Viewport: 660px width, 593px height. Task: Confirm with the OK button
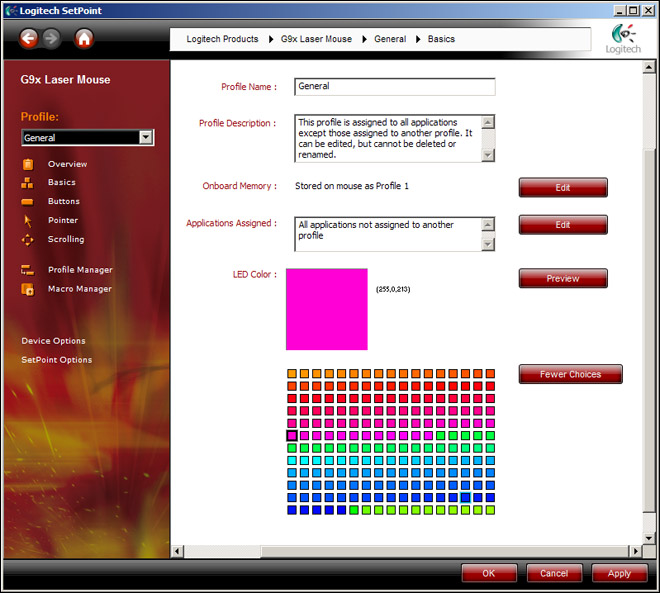tap(489, 573)
